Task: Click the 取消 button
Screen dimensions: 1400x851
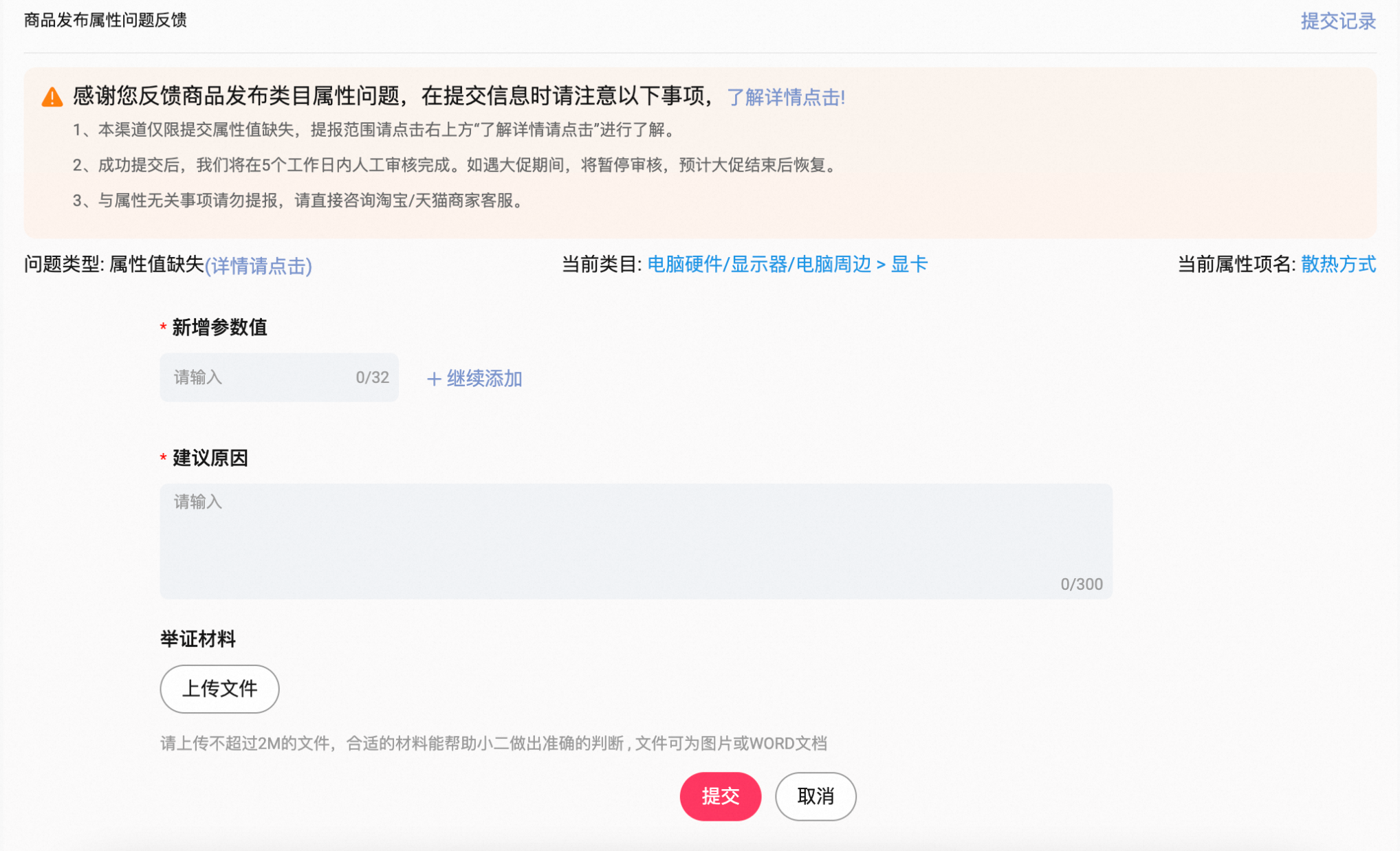Action: click(x=816, y=796)
